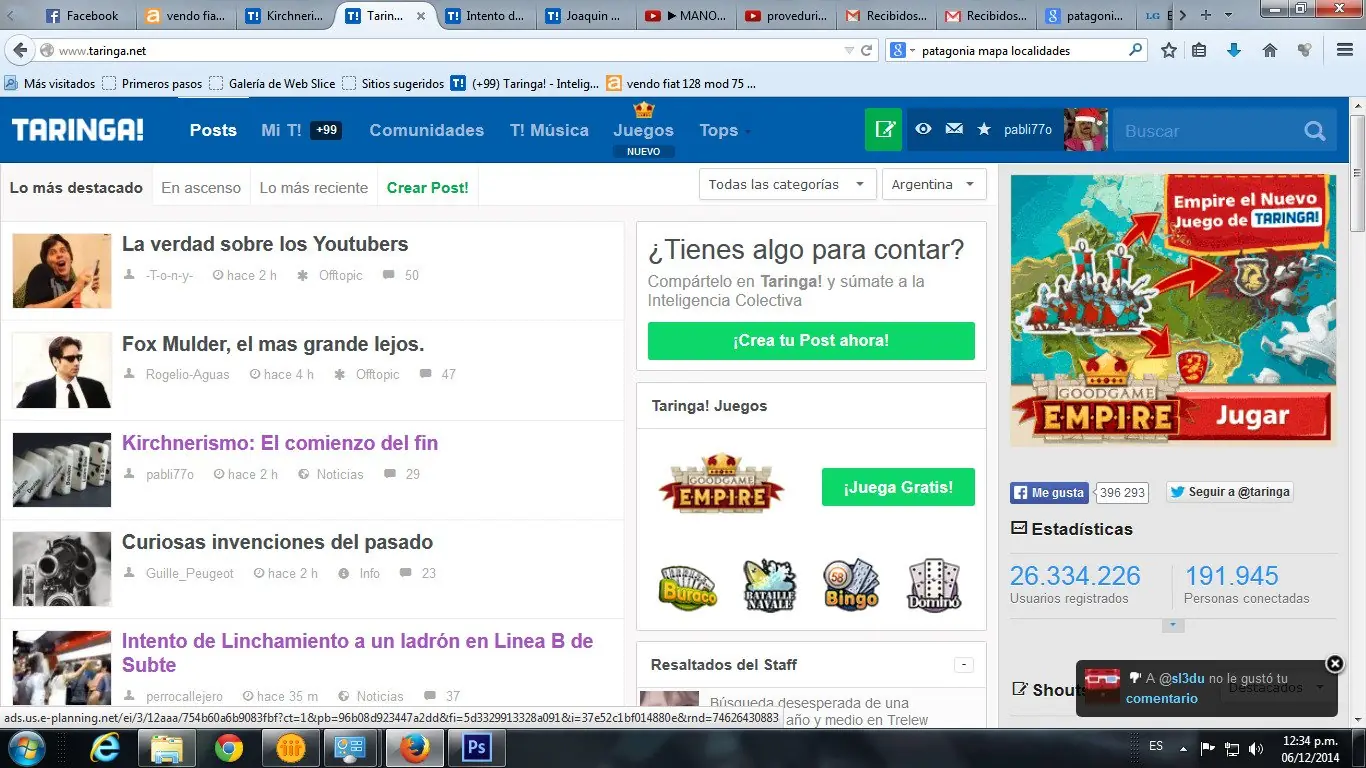Reload the page using refresh icon

(x=867, y=50)
